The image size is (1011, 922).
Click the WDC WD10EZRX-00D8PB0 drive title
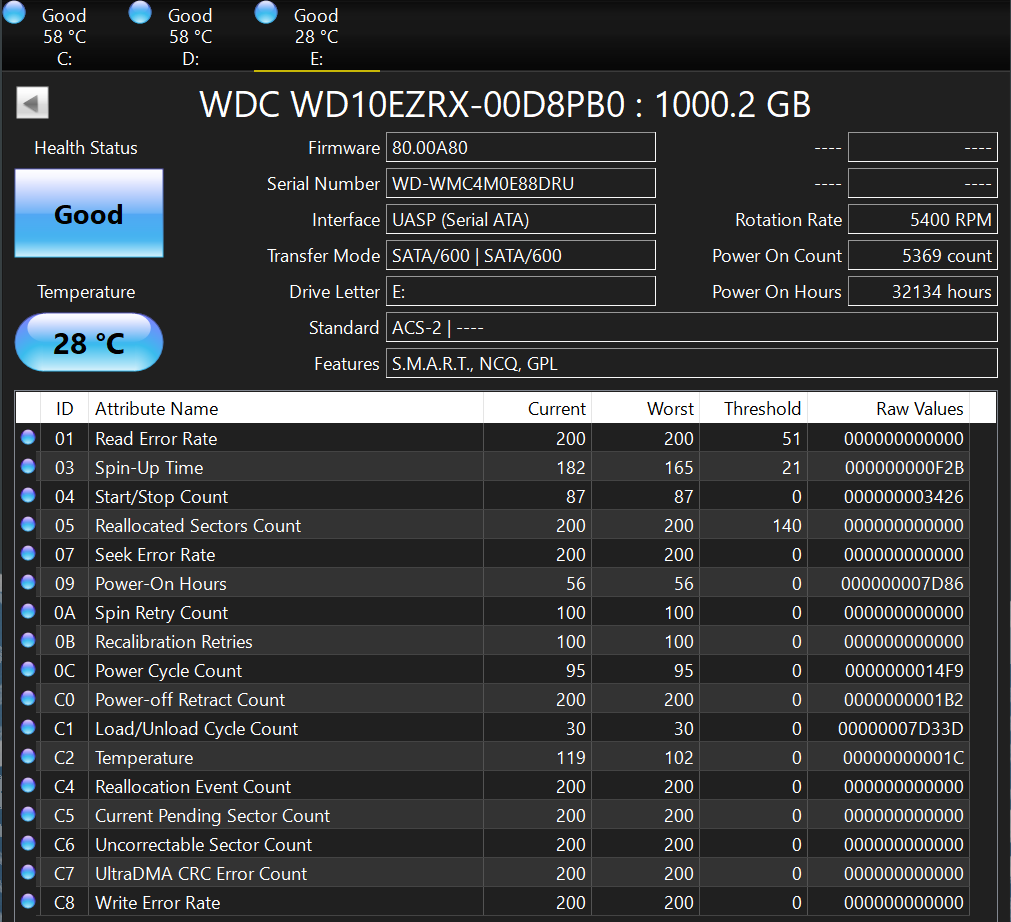click(505, 104)
